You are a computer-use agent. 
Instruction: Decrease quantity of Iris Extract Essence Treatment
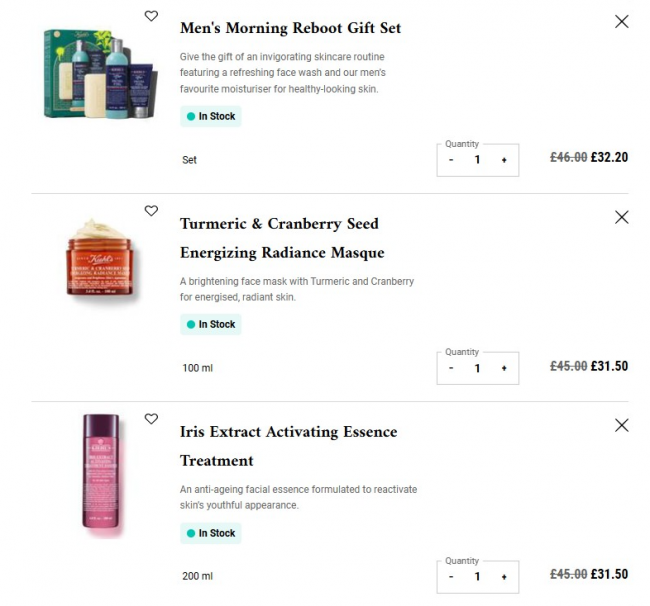click(451, 576)
